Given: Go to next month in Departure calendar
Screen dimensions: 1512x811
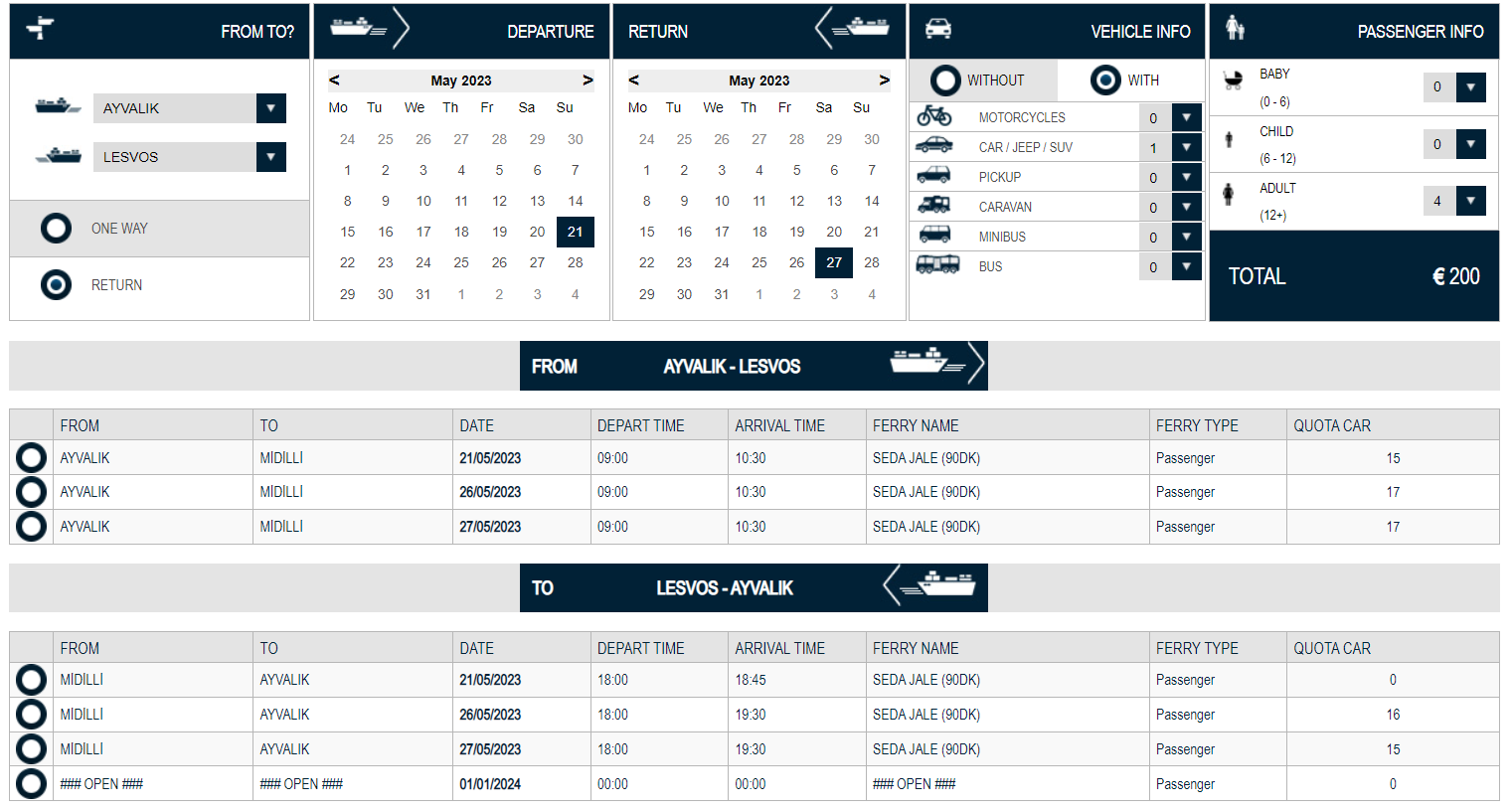Looking at the screenshot, I should point(588,81).
